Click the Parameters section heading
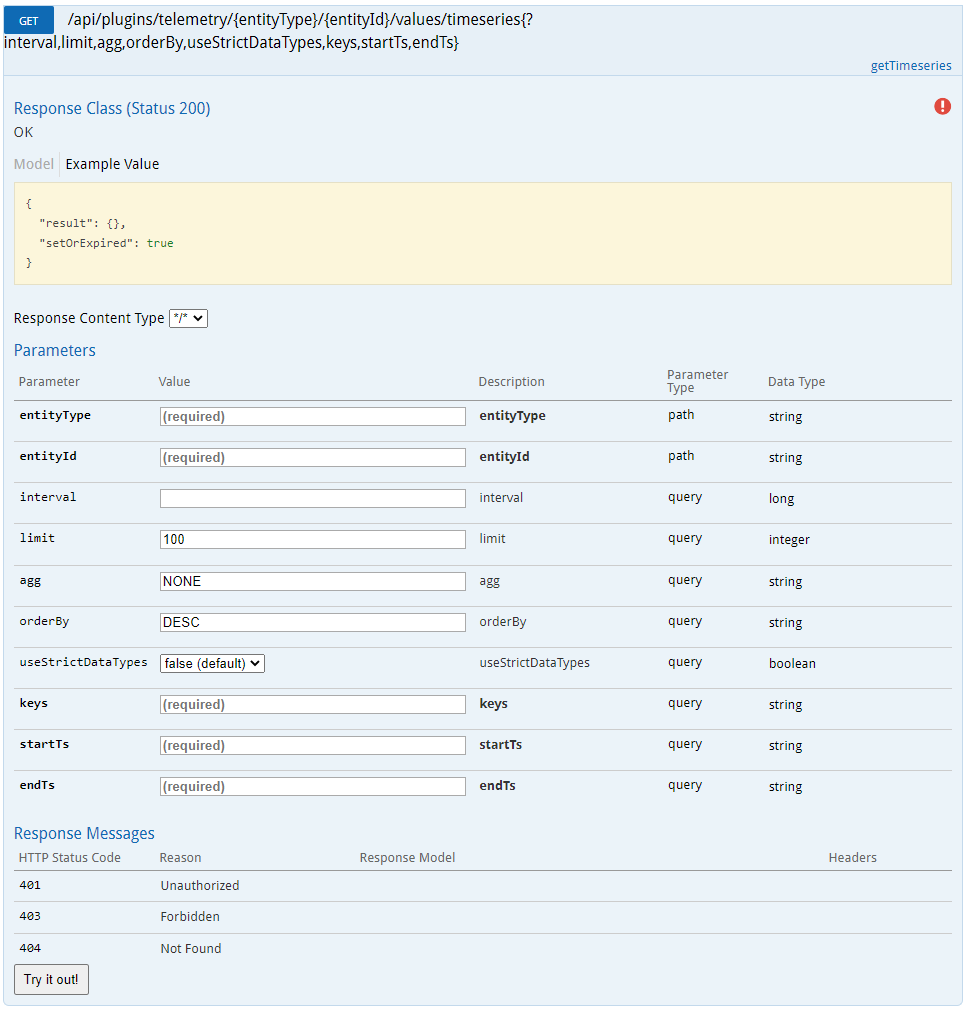Viewport: 966px width, 1011px height. coord(55,350)
